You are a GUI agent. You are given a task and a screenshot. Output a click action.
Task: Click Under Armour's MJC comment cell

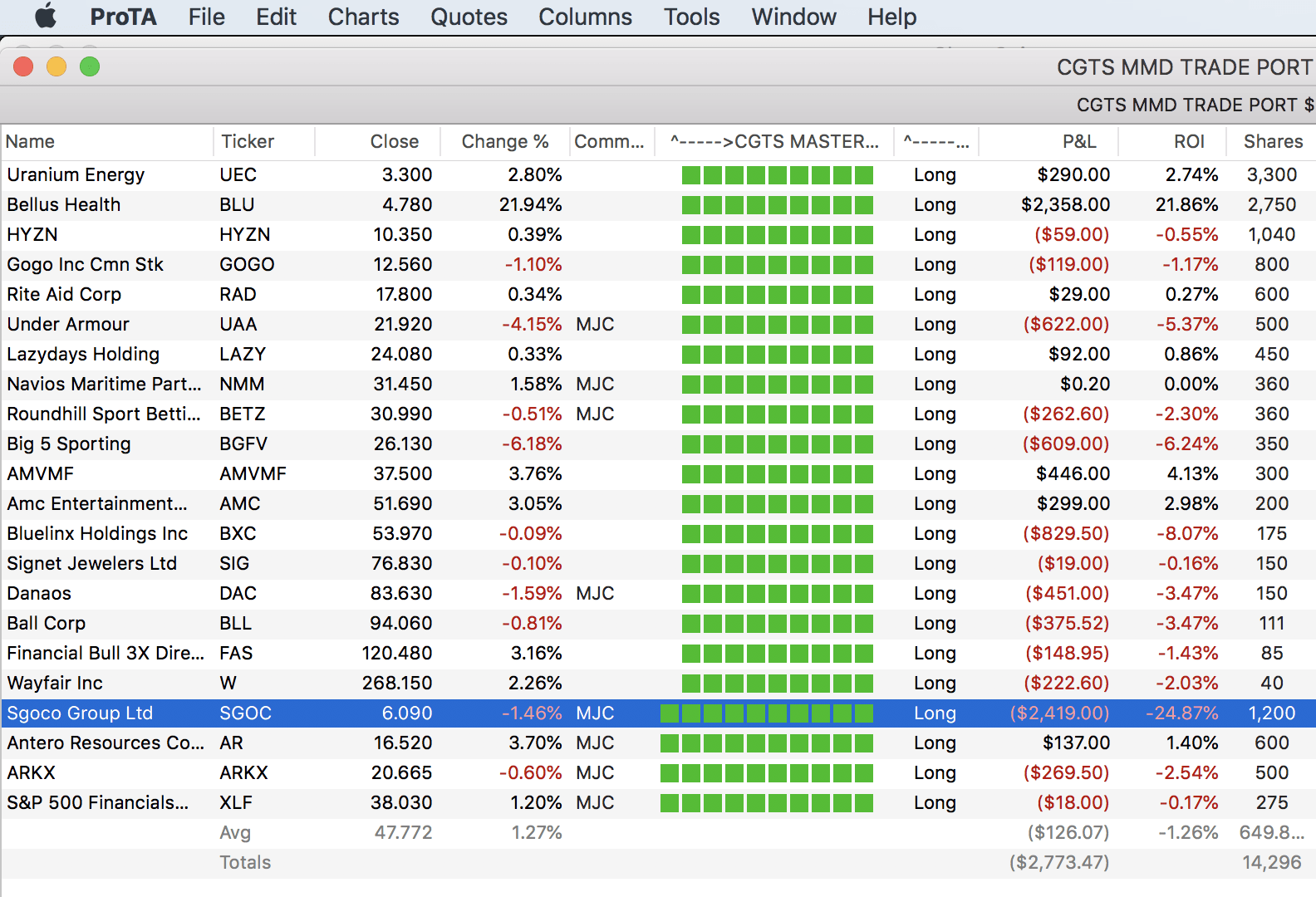pos(595,324)
